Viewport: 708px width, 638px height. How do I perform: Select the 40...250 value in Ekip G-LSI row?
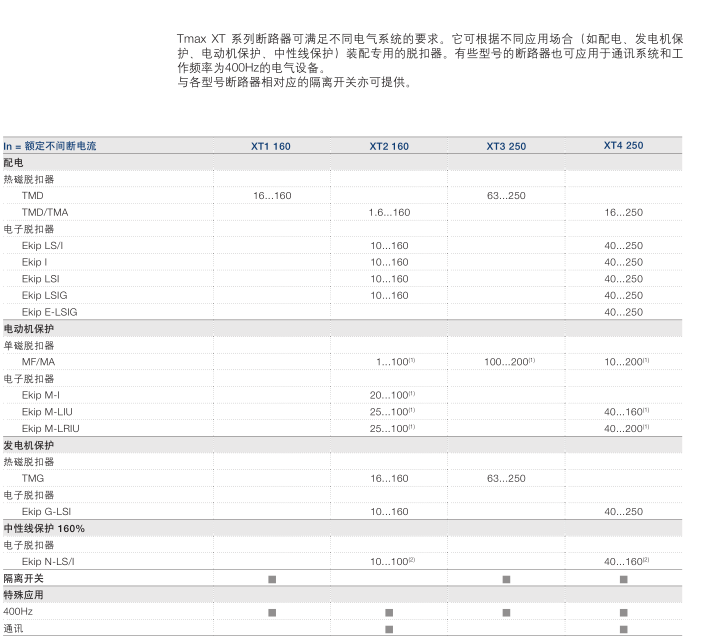point(624,512)
